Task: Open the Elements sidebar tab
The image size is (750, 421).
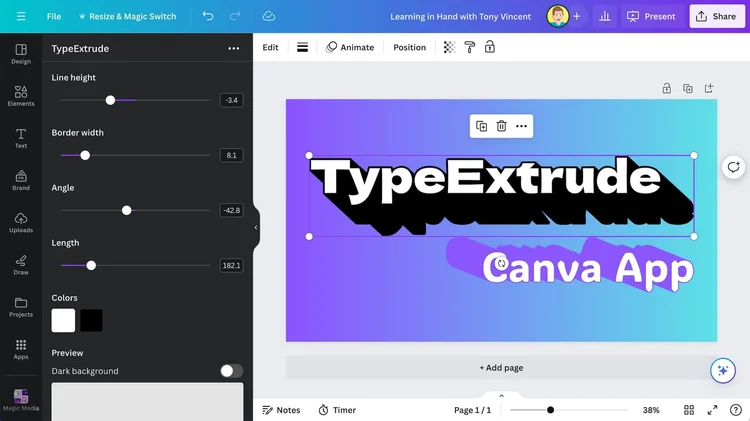Action: coord(21,96)
